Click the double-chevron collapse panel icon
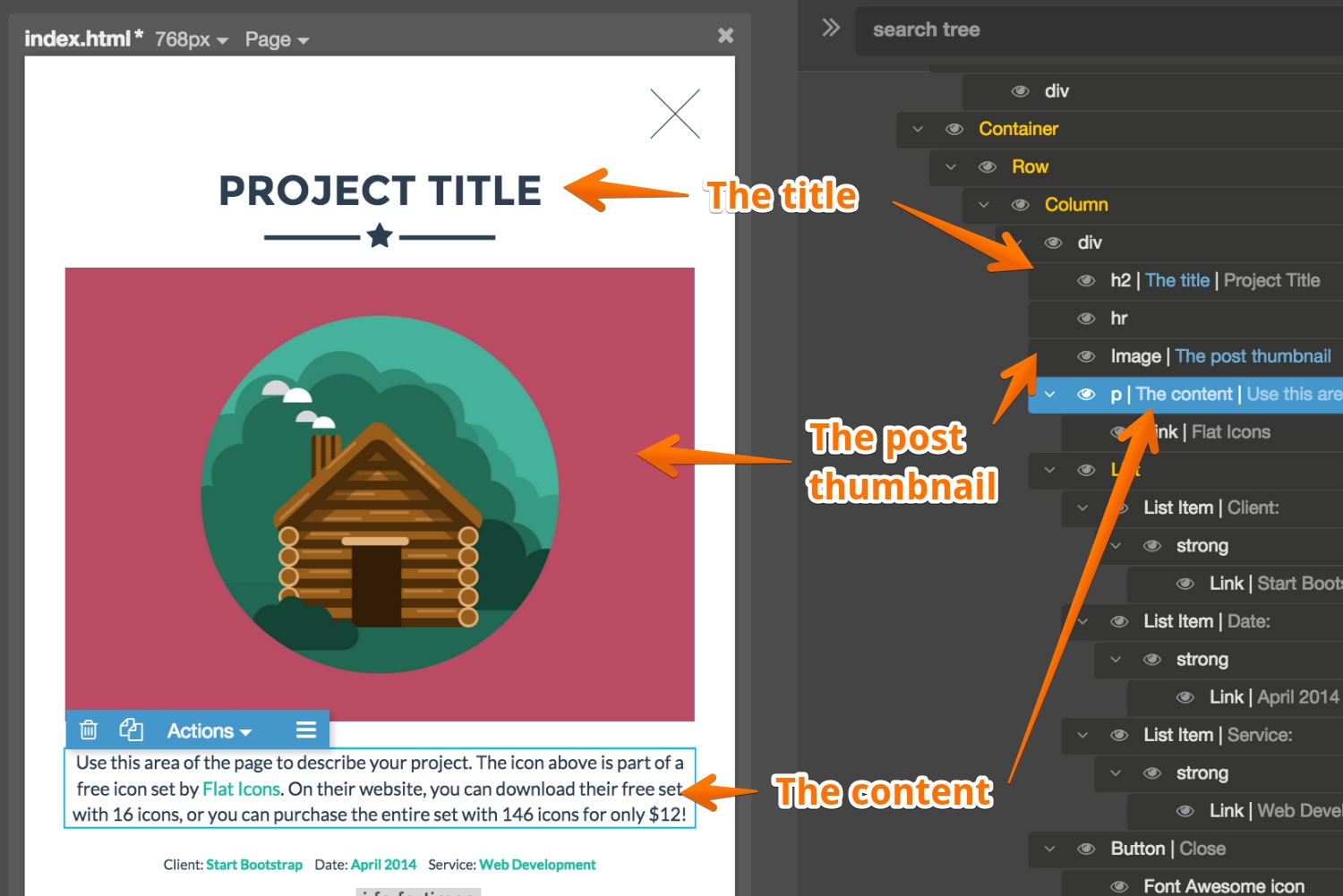Screen dimensions: 1343x896 coord(831,28)
